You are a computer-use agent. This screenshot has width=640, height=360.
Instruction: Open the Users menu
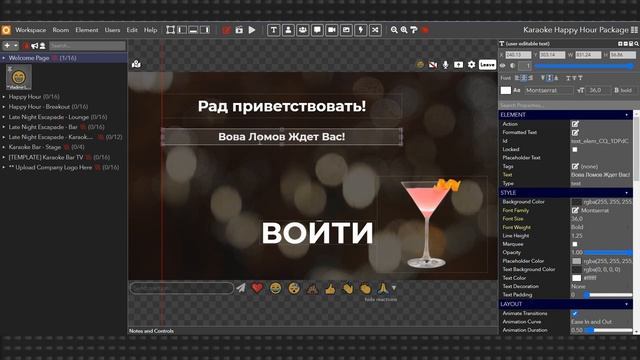[112, 30]
